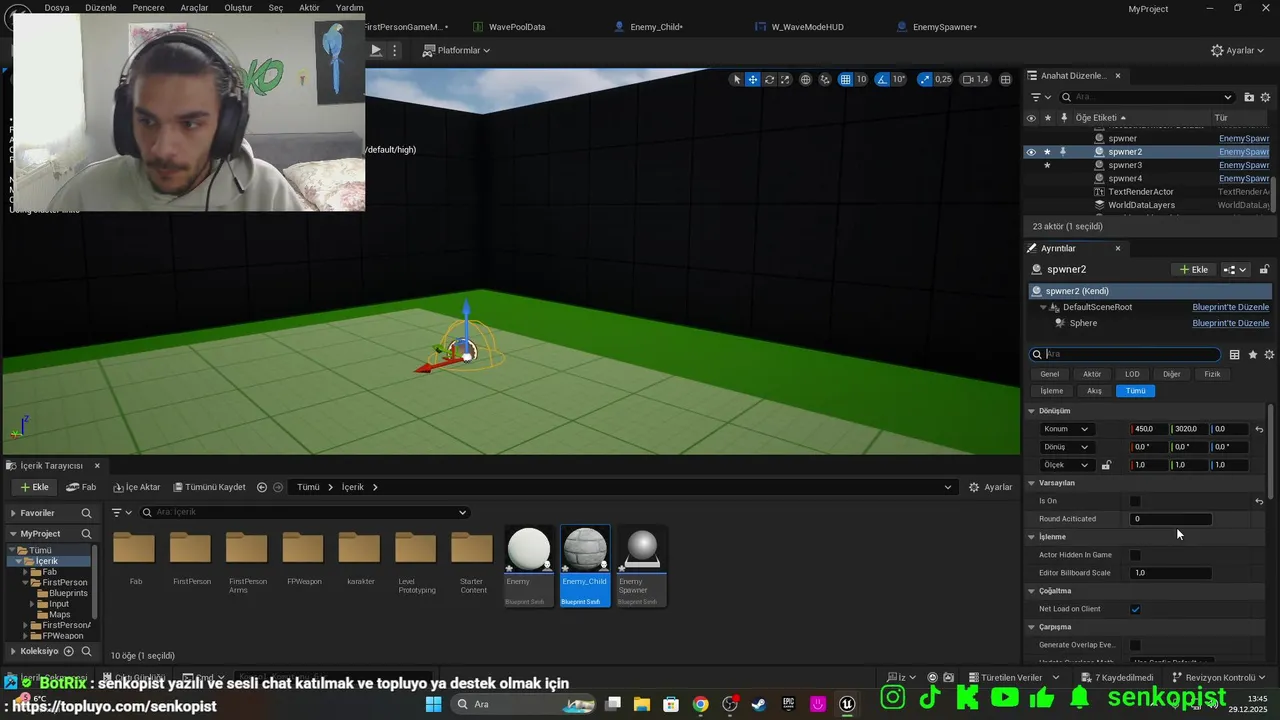Viewport: 1280px width, 720px height.
Task: Open grid snap size value 10
Action: 861,79
